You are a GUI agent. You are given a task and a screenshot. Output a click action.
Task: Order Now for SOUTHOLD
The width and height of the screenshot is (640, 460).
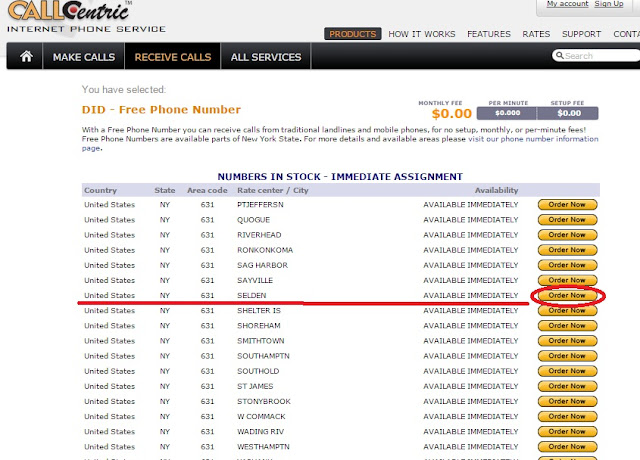click(567, 371)
